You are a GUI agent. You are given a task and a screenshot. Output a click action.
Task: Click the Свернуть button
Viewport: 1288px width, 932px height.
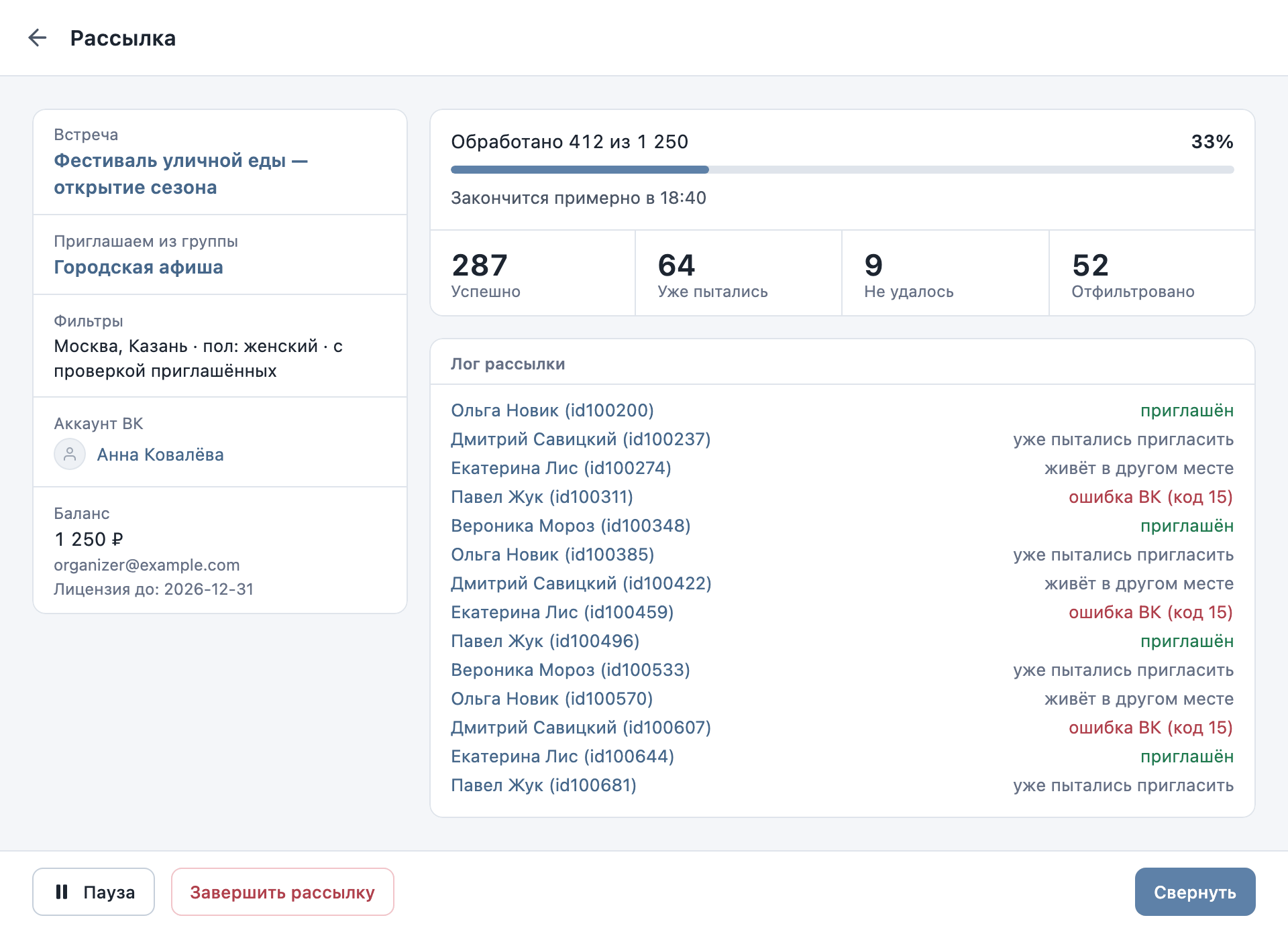pyautogui.click(x=1195, y=892)
